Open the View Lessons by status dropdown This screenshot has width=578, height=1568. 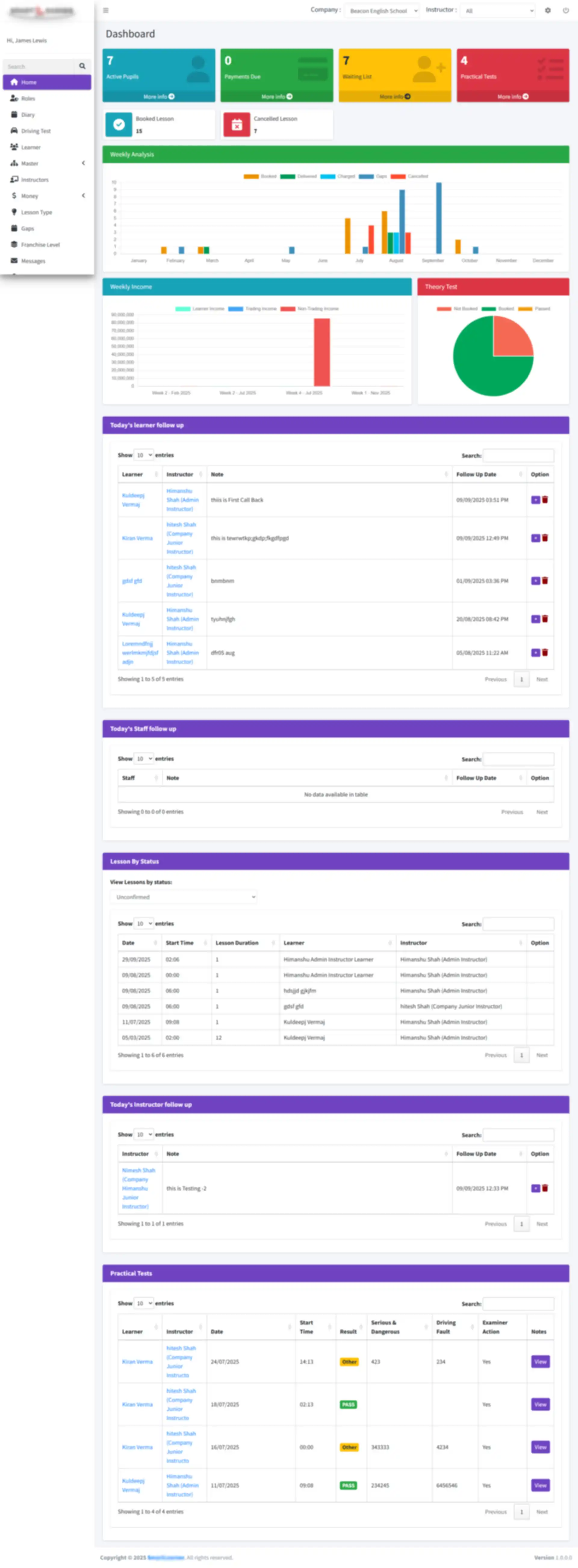(183, 897)
